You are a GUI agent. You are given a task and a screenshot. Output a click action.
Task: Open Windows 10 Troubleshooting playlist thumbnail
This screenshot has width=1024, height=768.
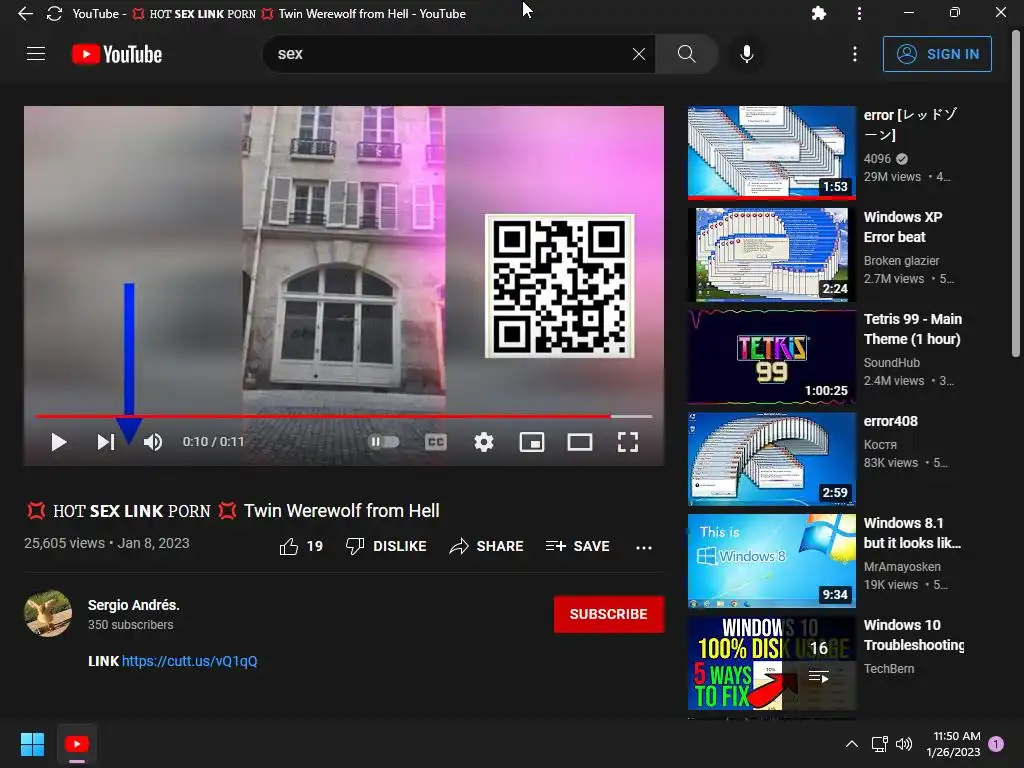771,663
